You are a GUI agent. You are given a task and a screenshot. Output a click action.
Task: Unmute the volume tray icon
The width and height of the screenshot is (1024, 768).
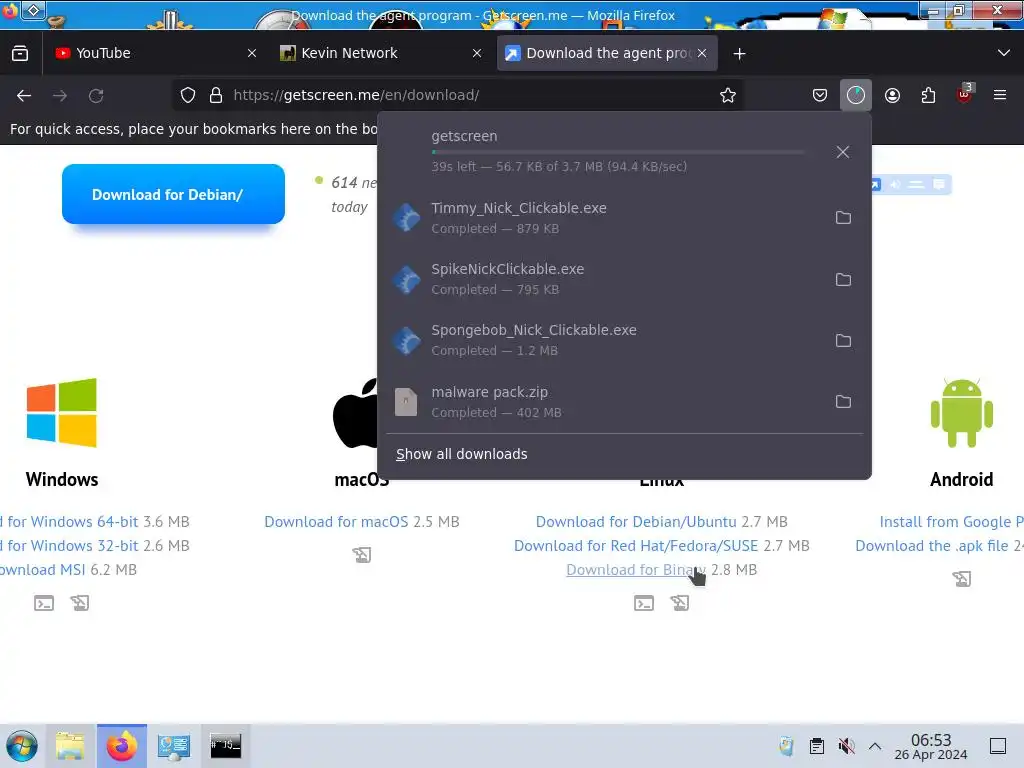(846, 746)
